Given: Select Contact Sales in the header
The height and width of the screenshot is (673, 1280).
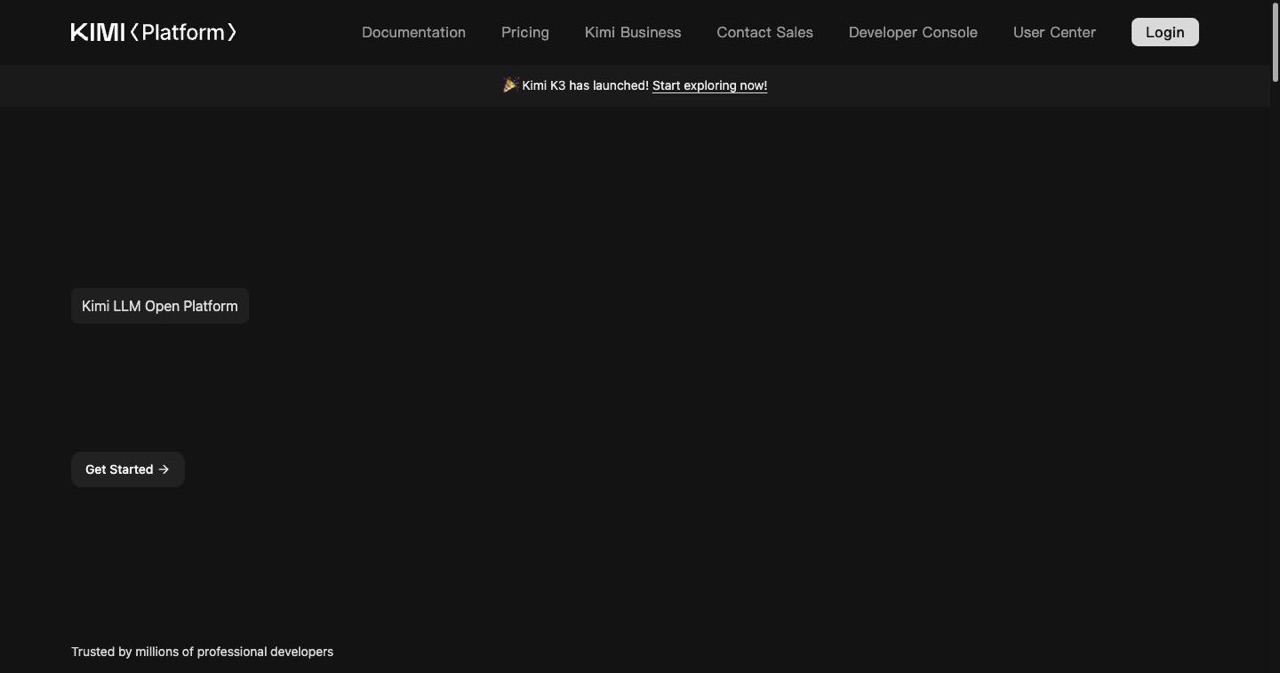Looking at the screenshot, I should point(765,32).
